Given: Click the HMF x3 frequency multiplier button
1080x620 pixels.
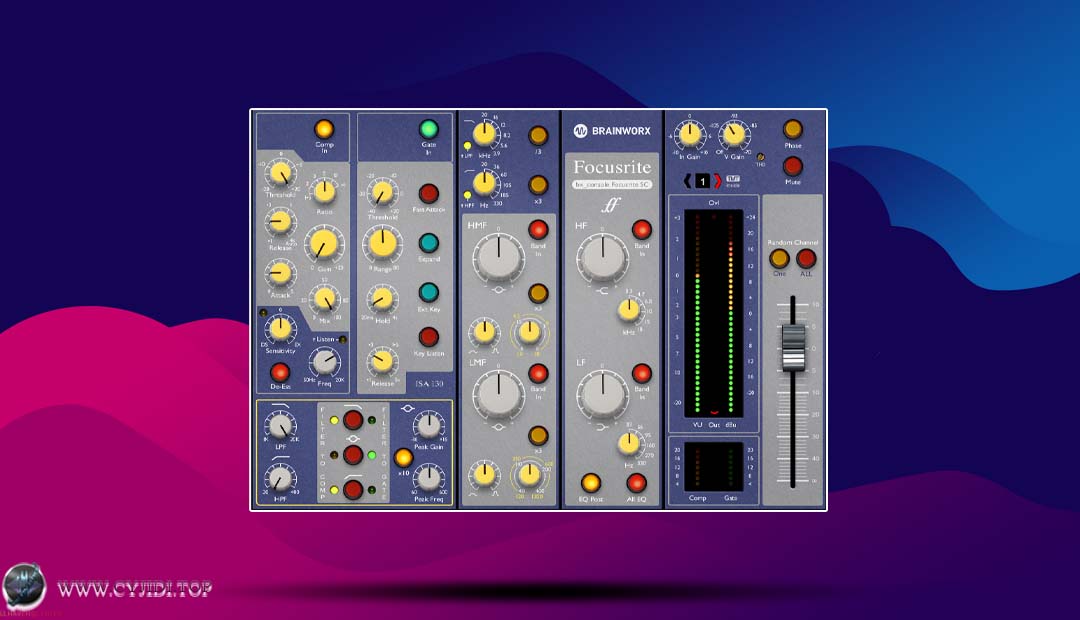Looking at the screenshot, I should 538,293.
